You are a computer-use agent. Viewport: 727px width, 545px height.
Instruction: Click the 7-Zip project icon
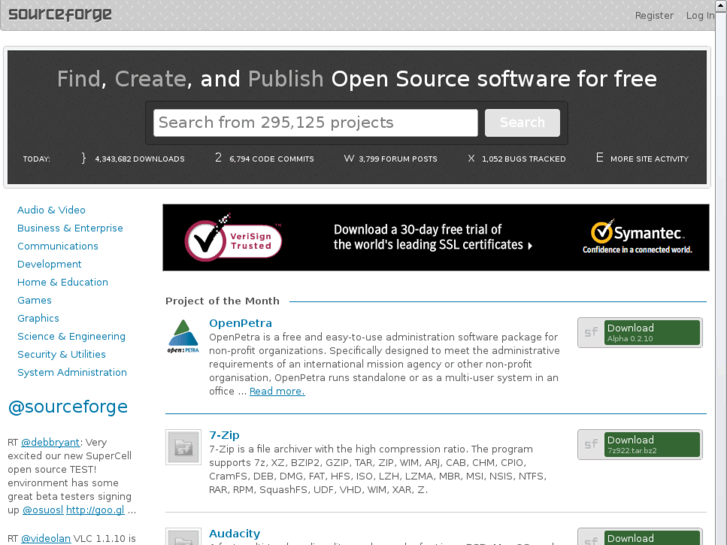click(x=184, y=447)
